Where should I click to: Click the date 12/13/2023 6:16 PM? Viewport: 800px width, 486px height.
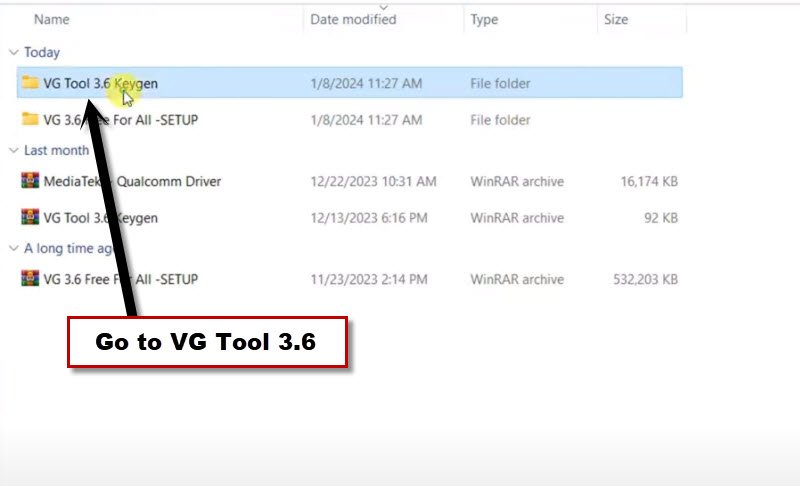[x=369, y=218]
